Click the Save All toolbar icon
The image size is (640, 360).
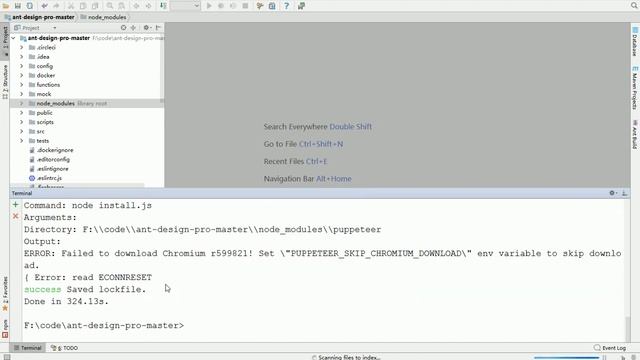click(18, 6)
